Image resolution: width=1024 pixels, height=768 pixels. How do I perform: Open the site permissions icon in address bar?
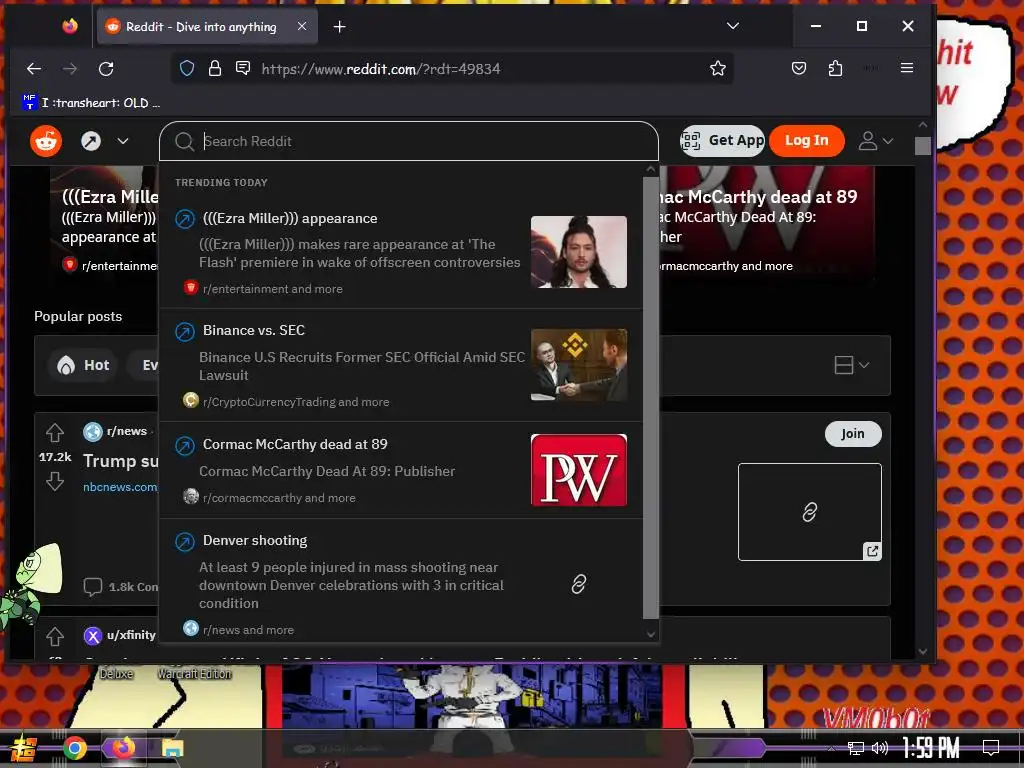point(243,68)
